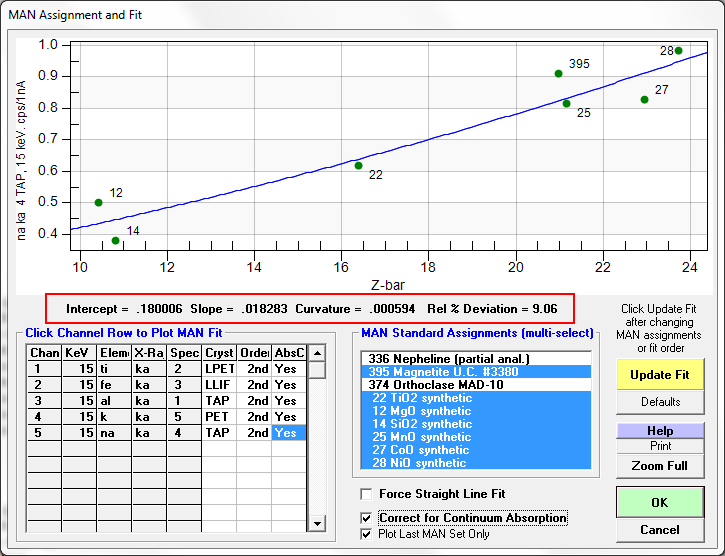Deselect 27 CoO synthetic standard
This screenshot has width=725, height=556.
pyautogui.click(x=475, y=449)
